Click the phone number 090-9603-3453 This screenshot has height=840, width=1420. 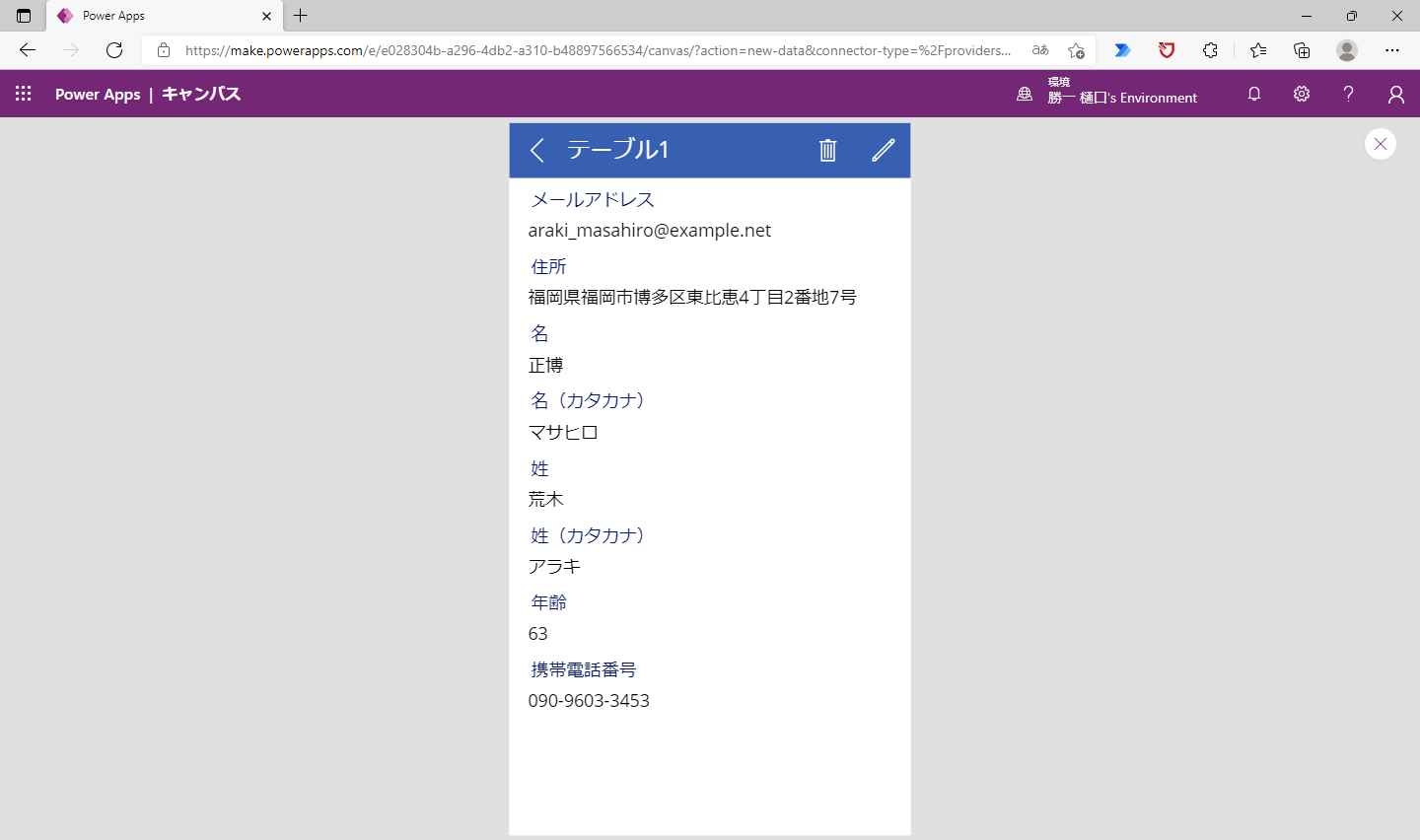(589, 701)
